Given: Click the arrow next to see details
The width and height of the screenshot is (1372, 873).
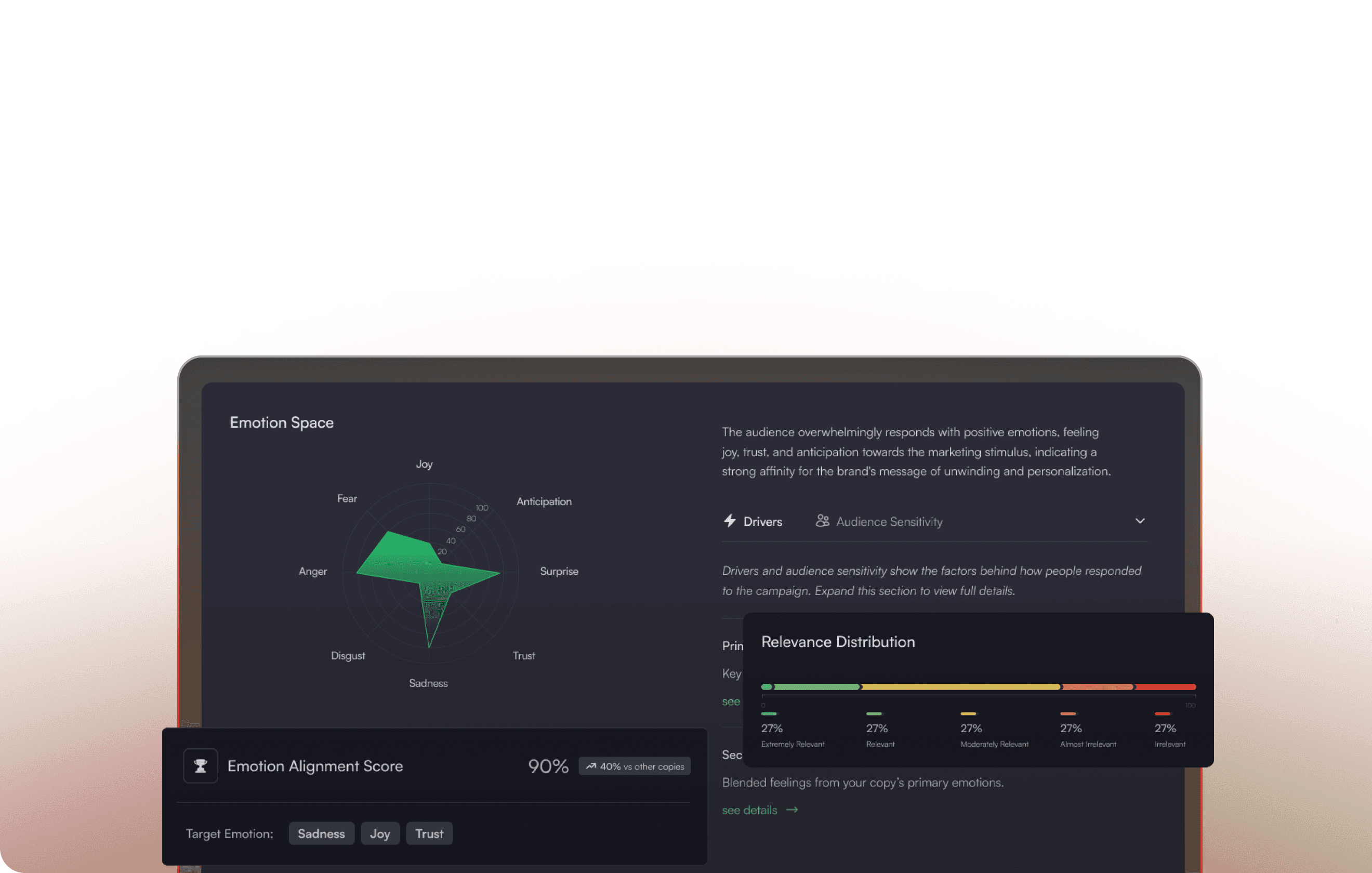Looking at the screenshot, I should [792, 810].
